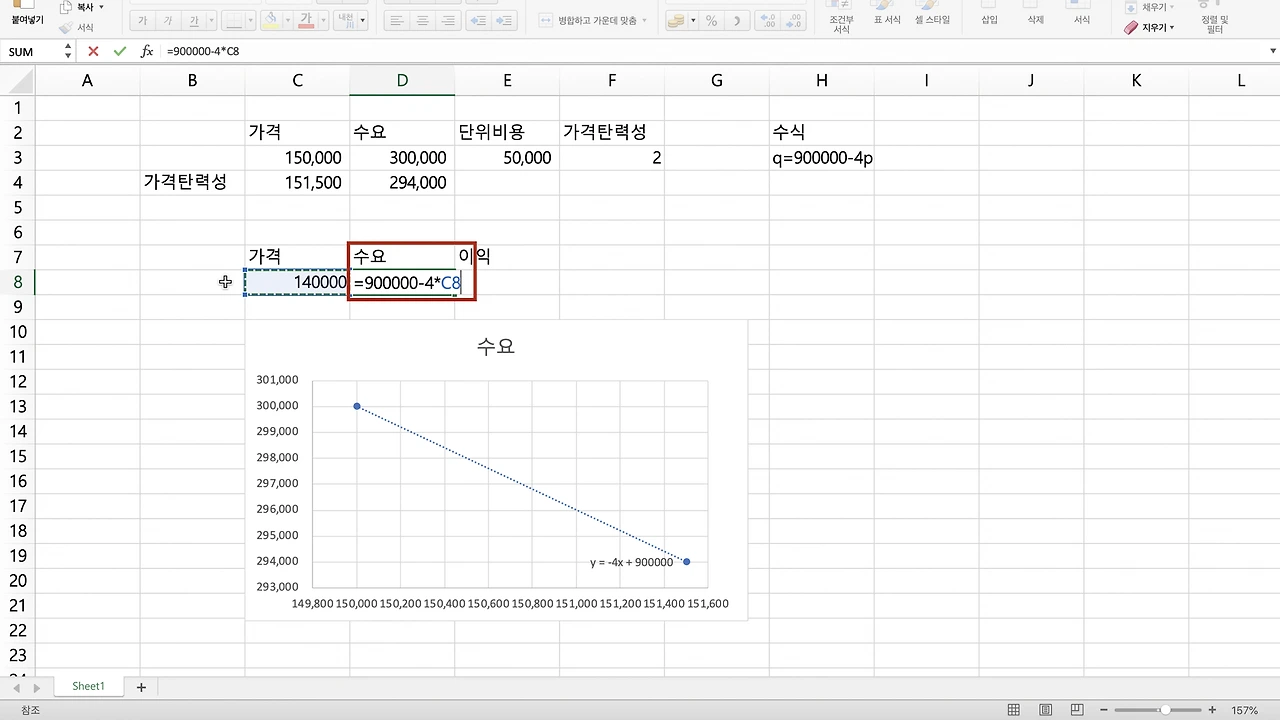1280x720 pixels.
Task: Go to the previous sheet tab arrow
Action: pyautogui.click(x=16, y=687)
